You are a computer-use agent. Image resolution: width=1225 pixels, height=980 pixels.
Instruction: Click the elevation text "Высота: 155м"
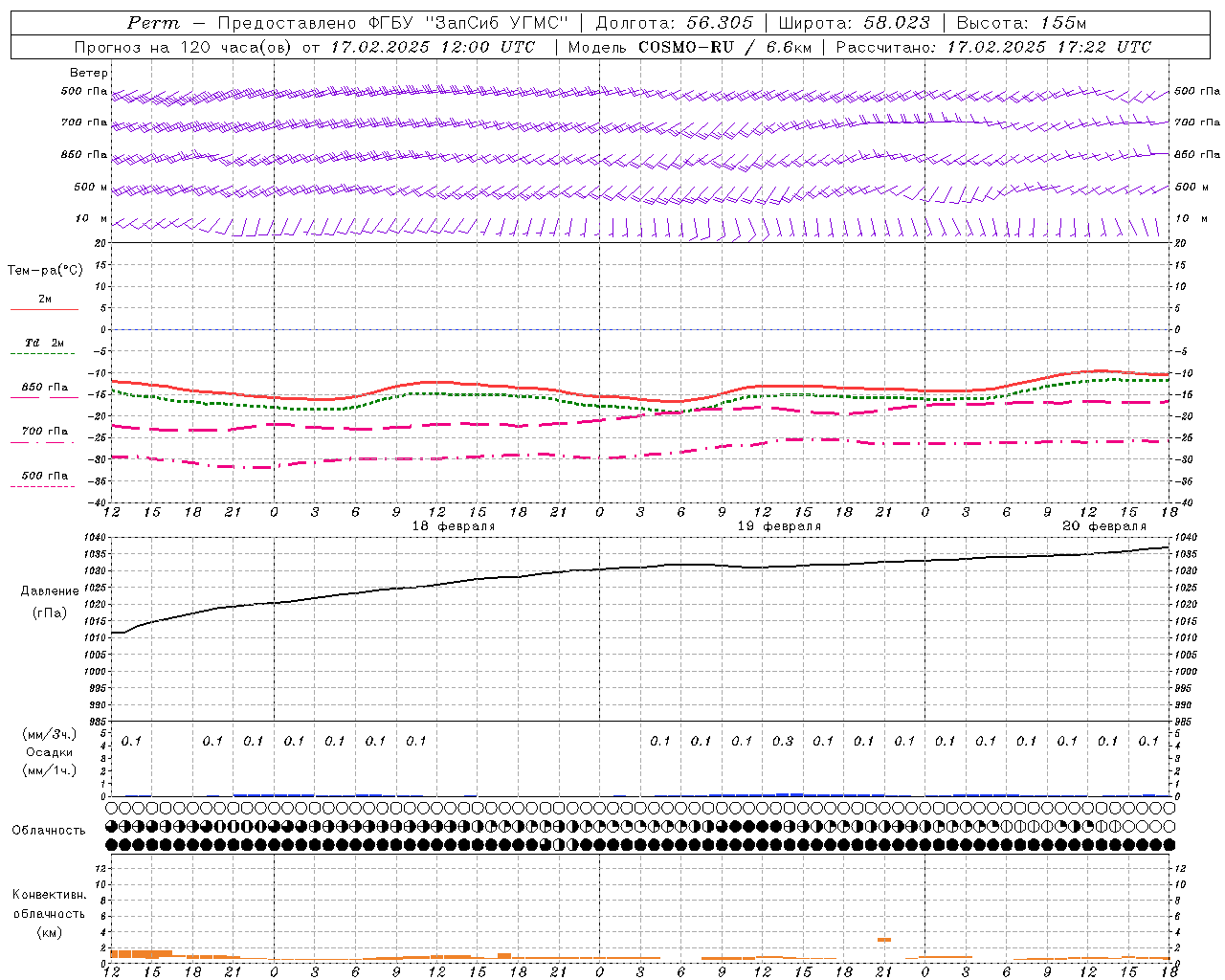pyautogui.click(x=1021, y=23)
